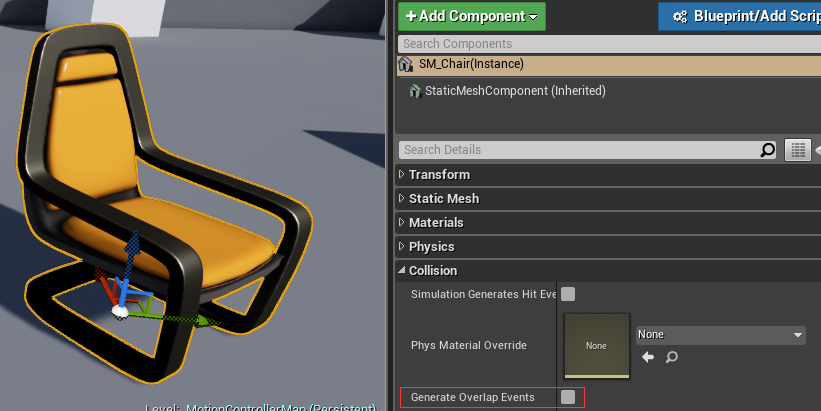Select the SM_Chair actor icon in components
The height and width of the screenshot is (411, 821).
(405, 64)
